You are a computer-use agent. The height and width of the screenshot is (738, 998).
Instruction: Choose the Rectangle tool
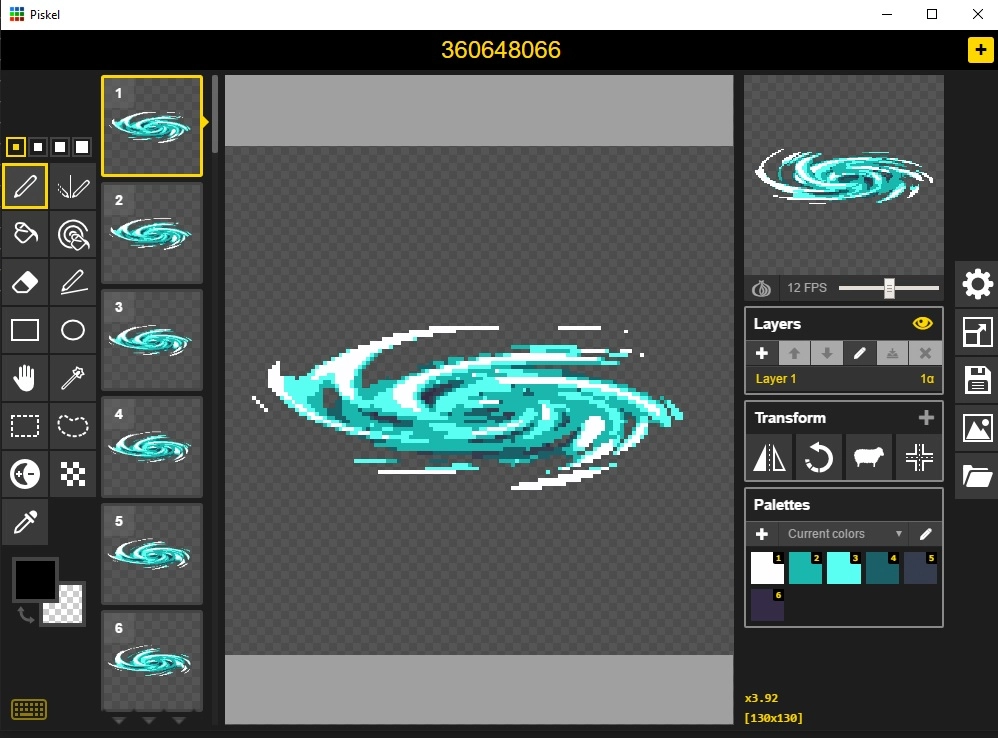click(x=25, y=330)
